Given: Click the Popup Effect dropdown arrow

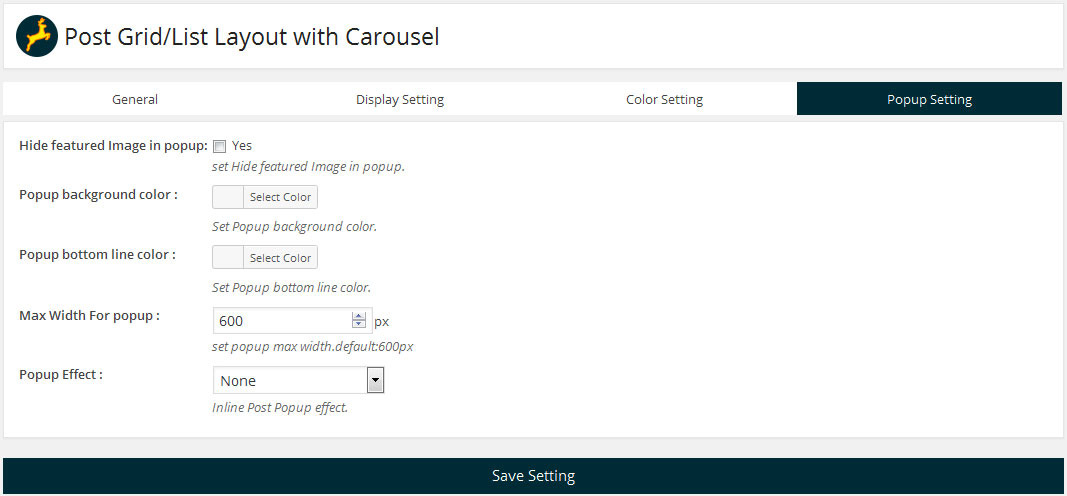Looking at the screenshot, I should 376,381.
